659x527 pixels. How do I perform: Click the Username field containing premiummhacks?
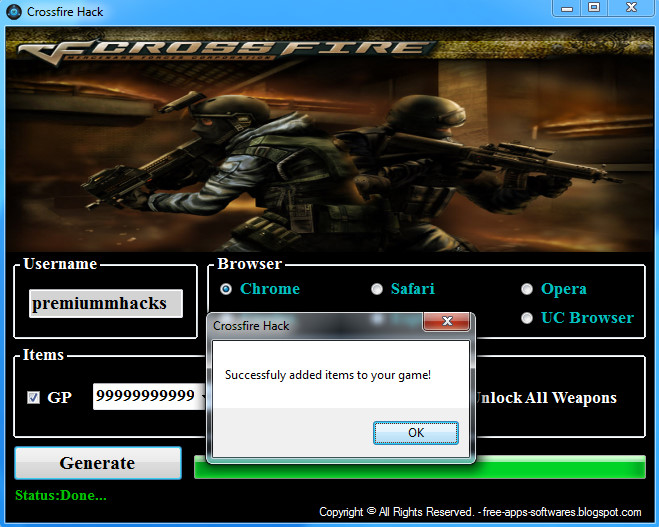click(106, 303)
